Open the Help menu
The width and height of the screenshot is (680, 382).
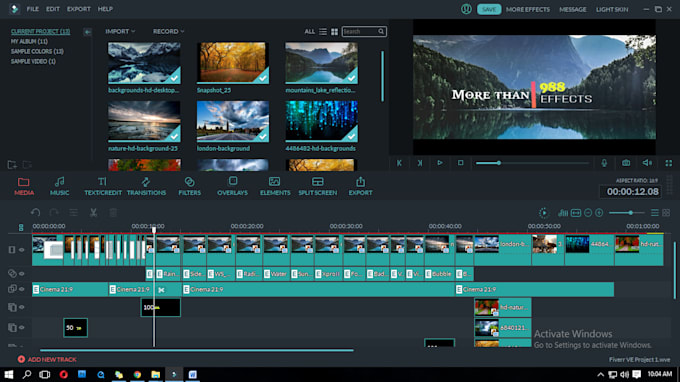click(x=105, y=9)
